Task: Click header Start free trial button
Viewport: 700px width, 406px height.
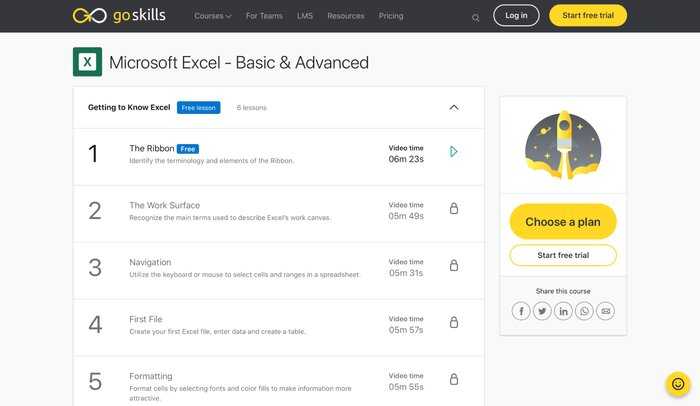Action: pyautogui.click(x=588, y=15)
